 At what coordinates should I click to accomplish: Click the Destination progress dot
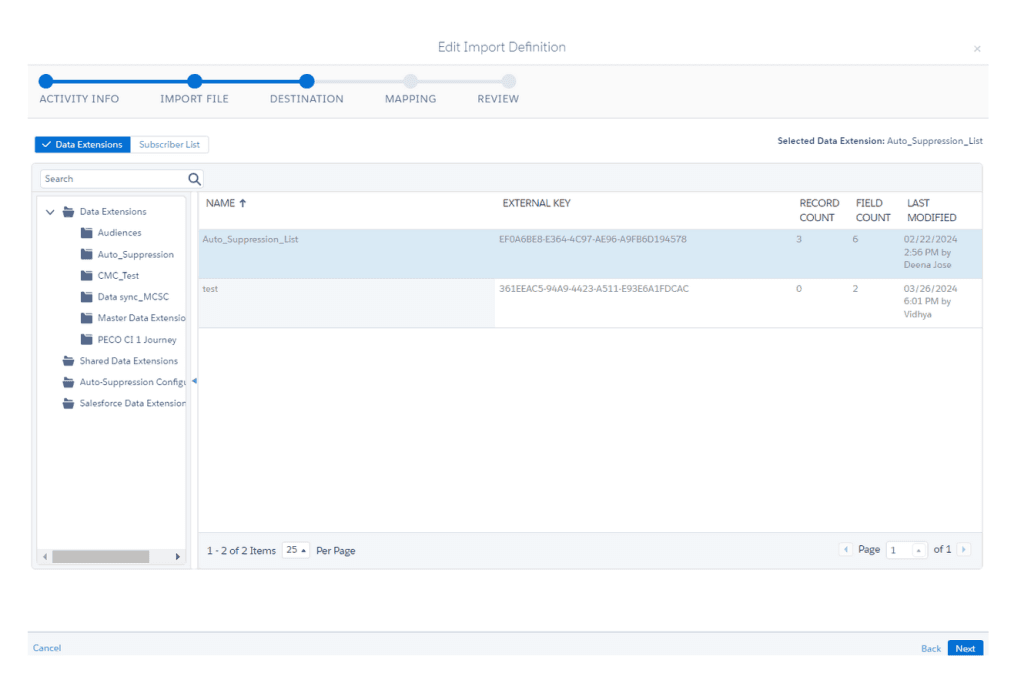(x=307, y=81)
